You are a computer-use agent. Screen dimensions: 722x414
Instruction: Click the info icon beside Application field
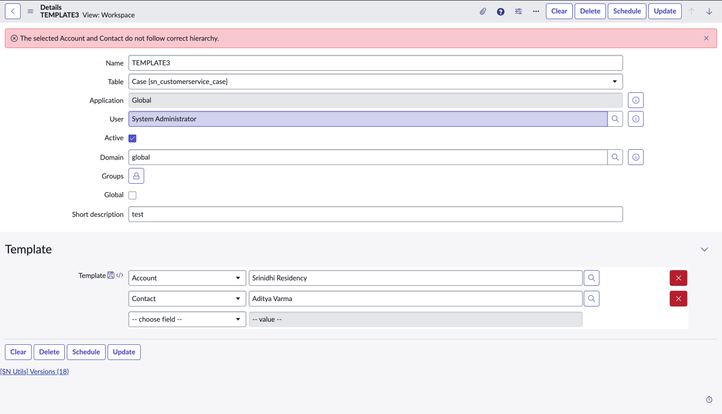point(636,100)
